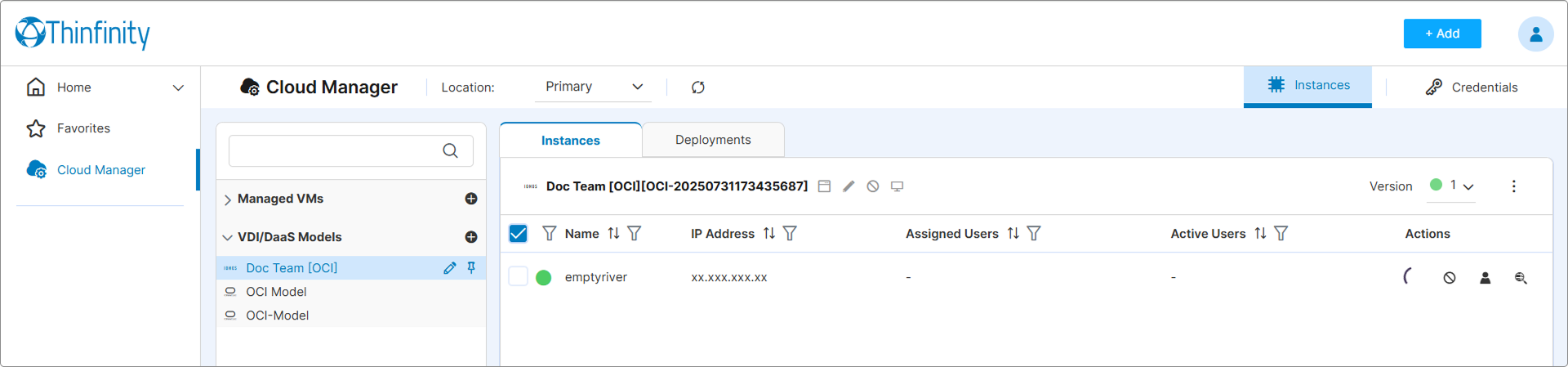This screenshot has width=1568, height=367.
Task: Open the user profile avatar menu
Action: point(1535,34)
